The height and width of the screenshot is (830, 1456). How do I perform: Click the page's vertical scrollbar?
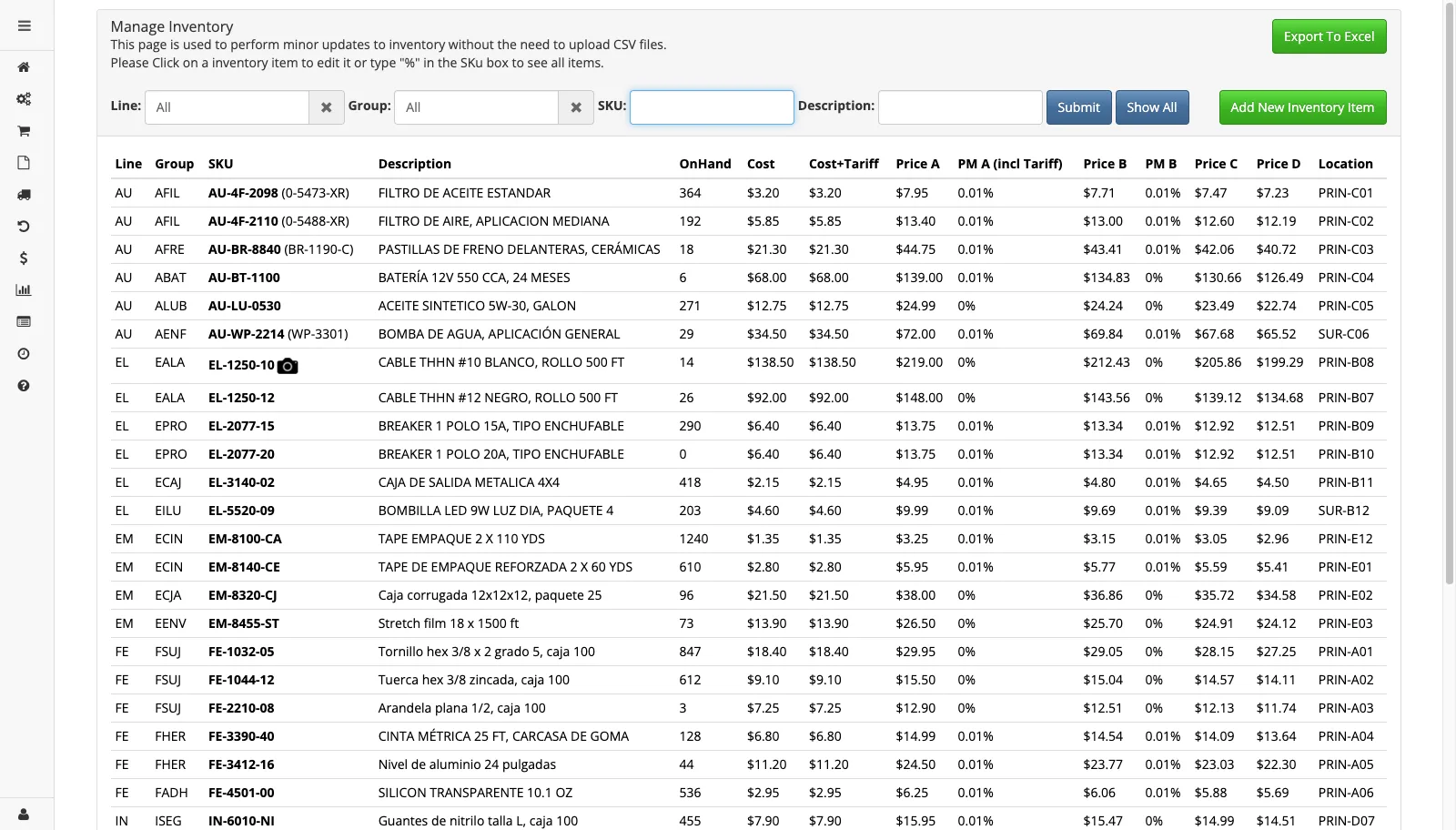tap(1450, 291)
